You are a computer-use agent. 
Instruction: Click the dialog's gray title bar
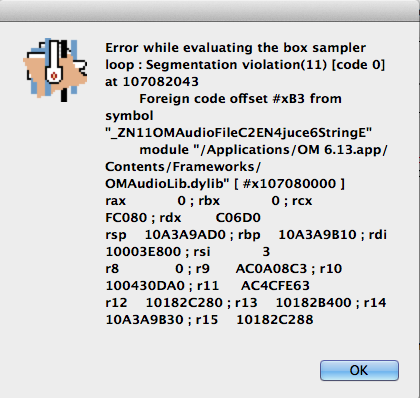(210, 11)
